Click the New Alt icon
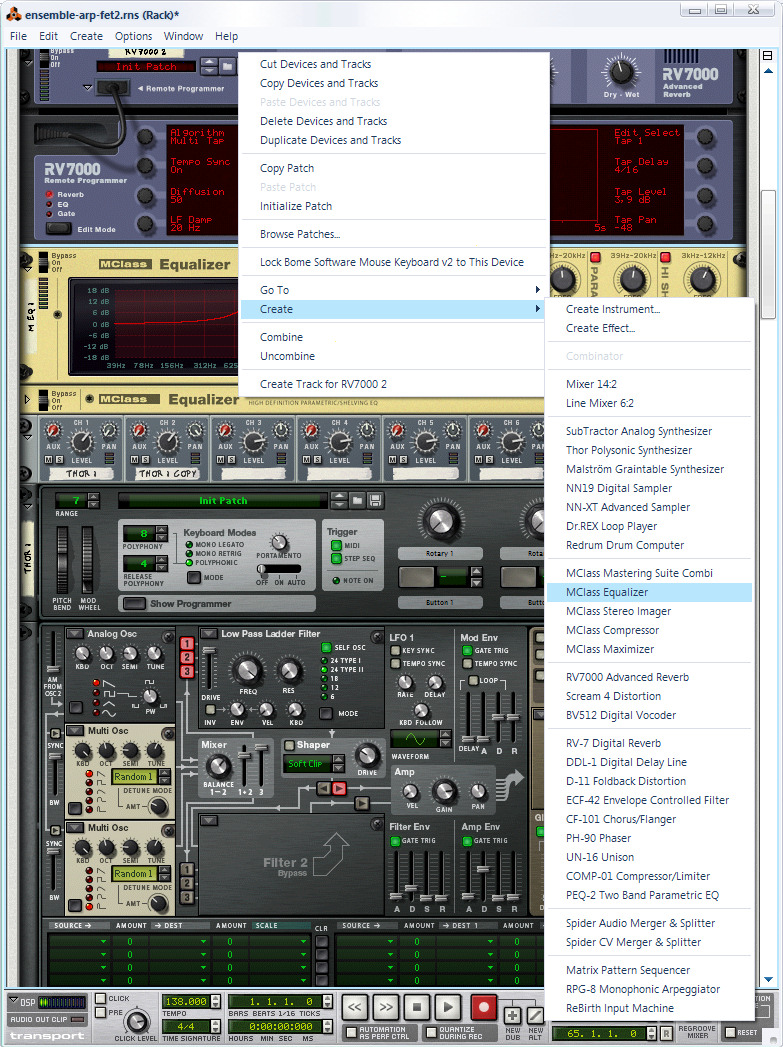Screen dimensions: 783x1047 (535, 1016)
